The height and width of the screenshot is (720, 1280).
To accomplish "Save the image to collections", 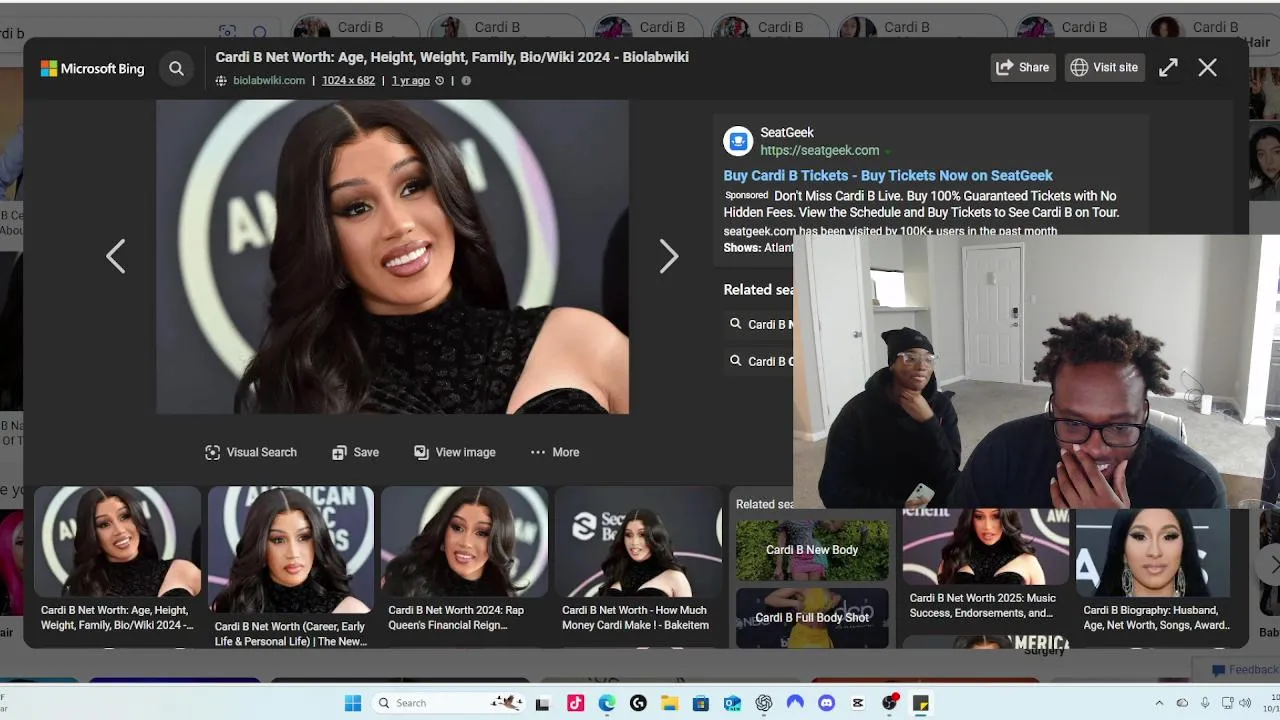I will (356, 452).
